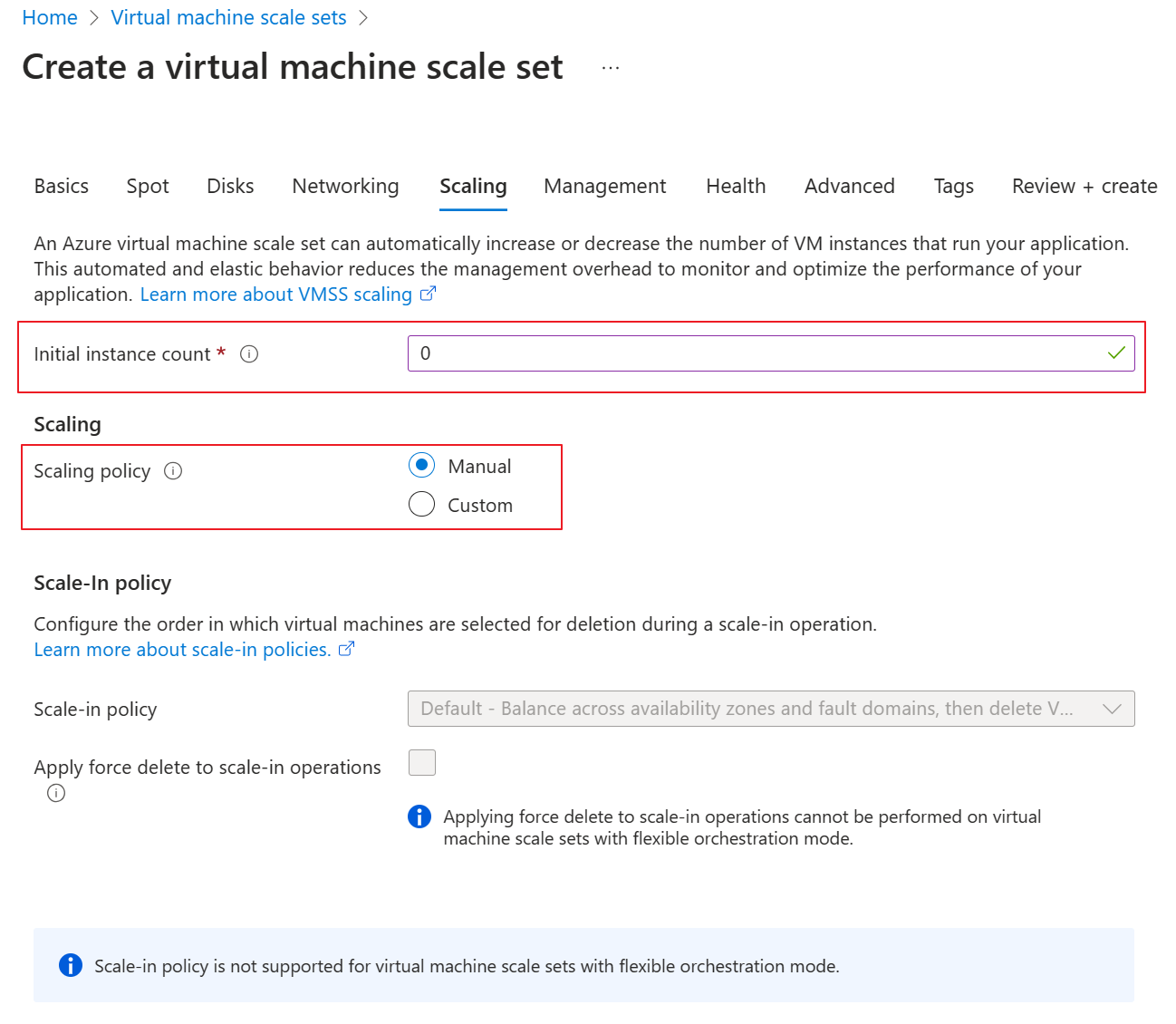
Task: Click the info icon in the scale-in policy banner
Action: pyautogui.click(x=71, y=966)
